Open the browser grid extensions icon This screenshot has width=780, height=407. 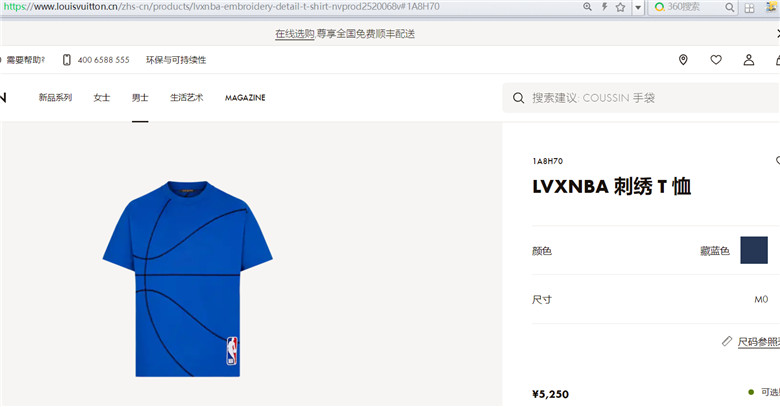point(749,7)
